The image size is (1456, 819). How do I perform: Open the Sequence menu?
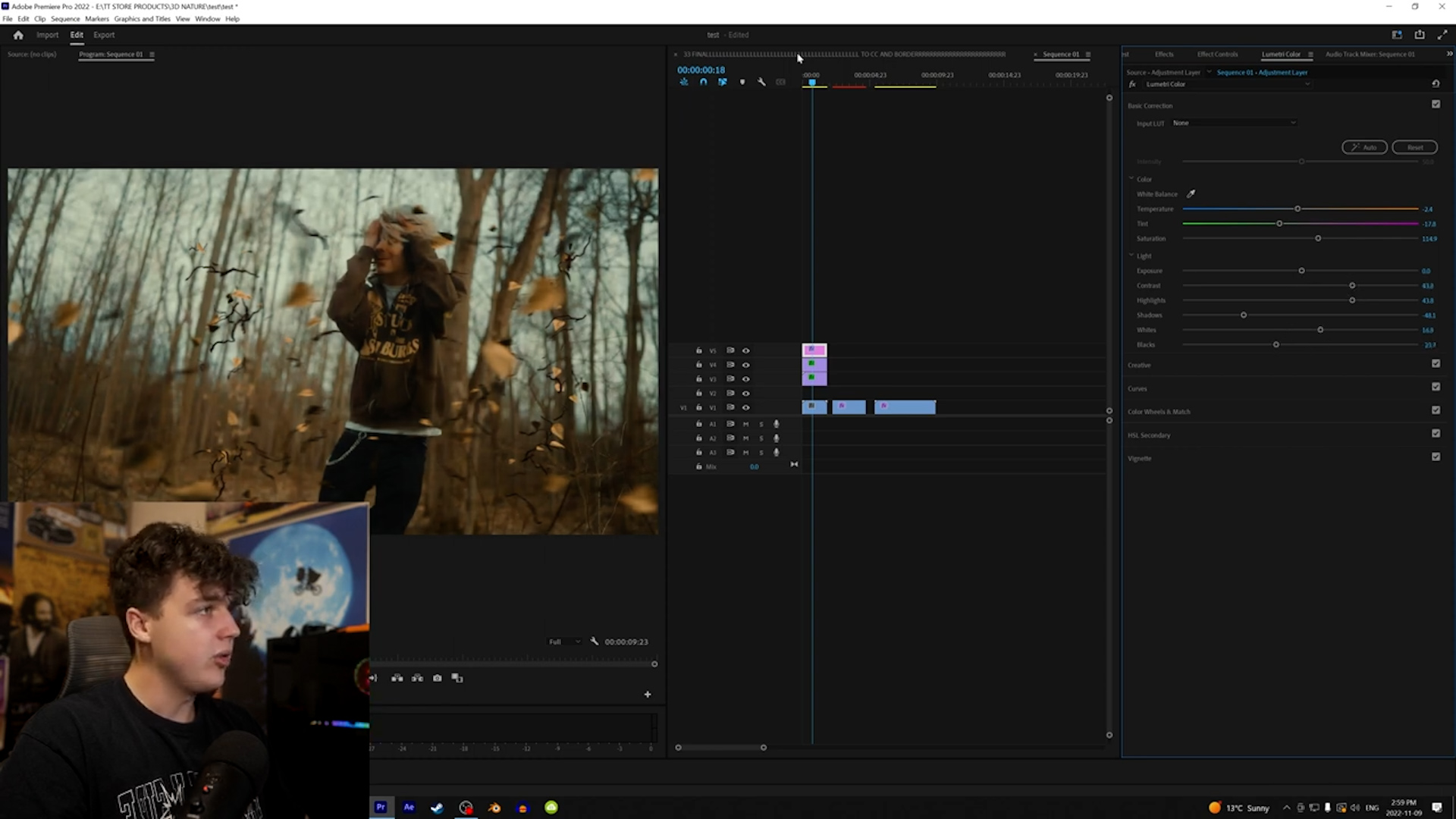click(x=65, y=19)
